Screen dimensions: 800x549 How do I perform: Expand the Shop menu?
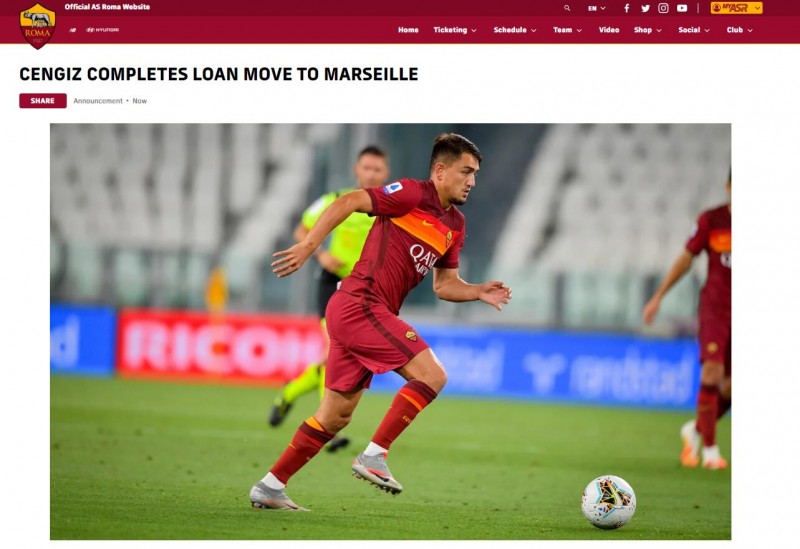click(647, 30)
